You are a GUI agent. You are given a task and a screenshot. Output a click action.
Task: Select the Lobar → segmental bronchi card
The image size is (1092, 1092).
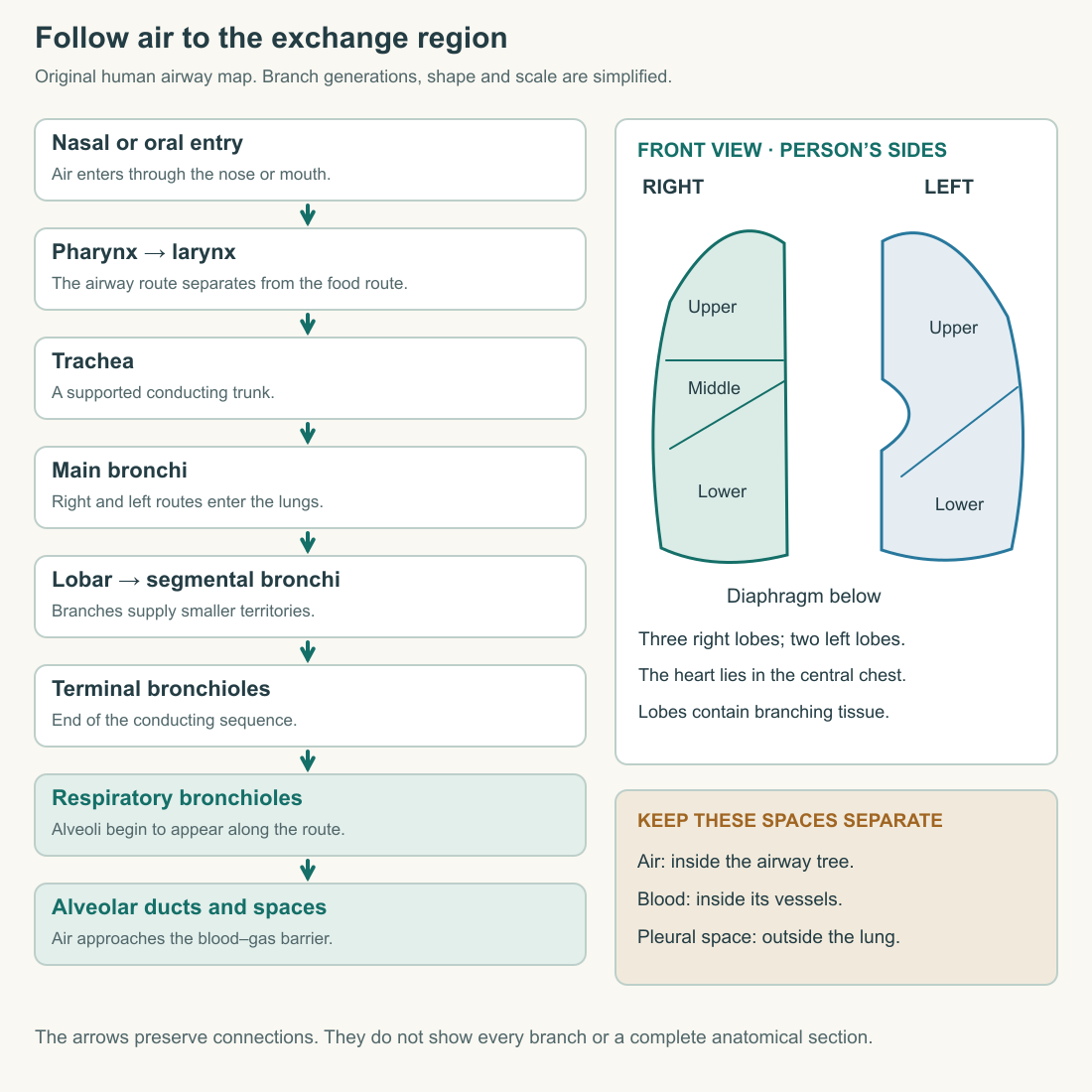click(x=310, y=597)
